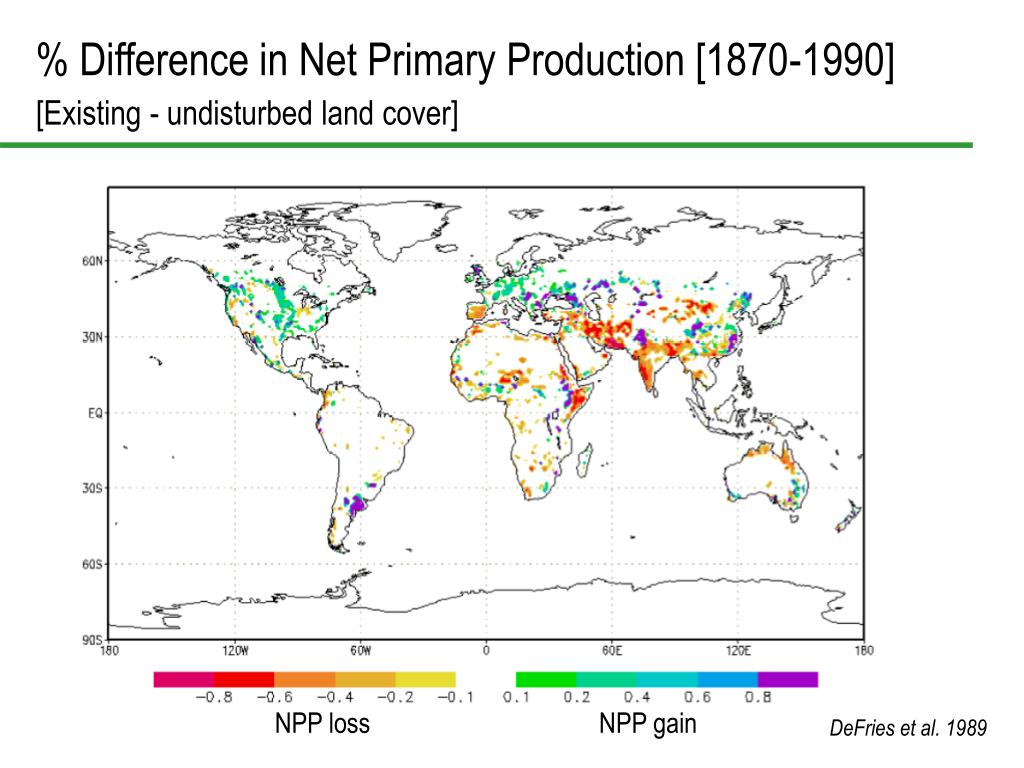1024x768 pixels.
Task: Click the 'EQ' equator label
Action: coord(95,413)
